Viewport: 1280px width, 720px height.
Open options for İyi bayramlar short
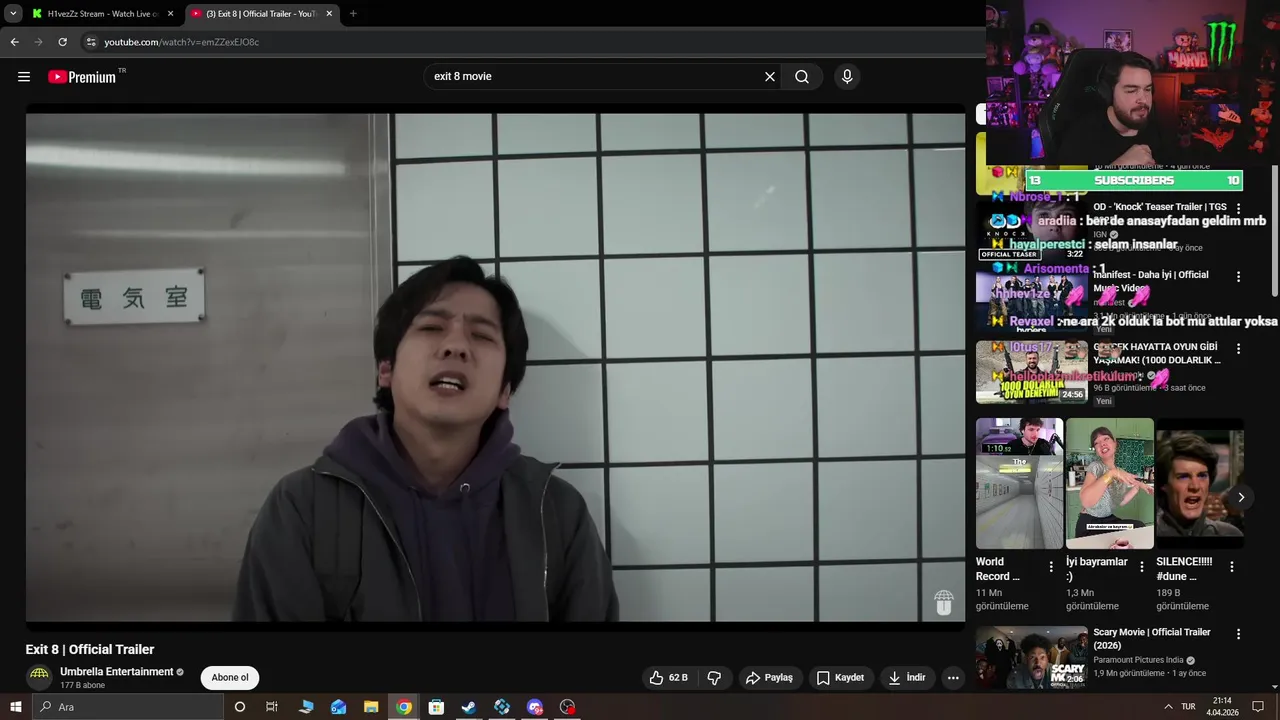click(1141, 567)
